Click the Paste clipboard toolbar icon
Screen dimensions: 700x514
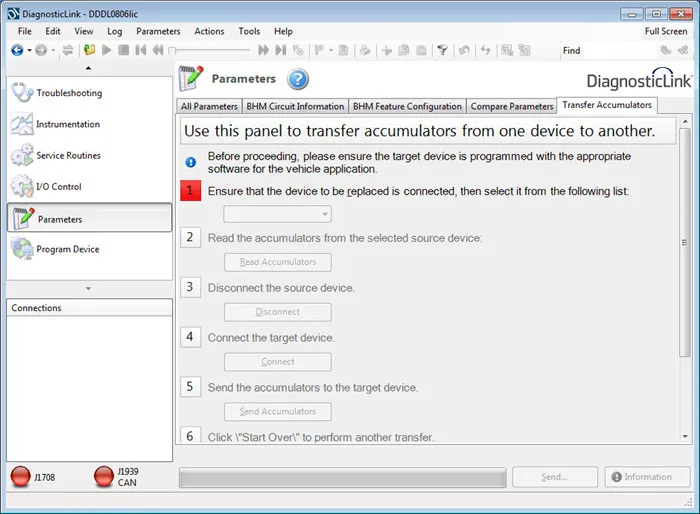tap(421, 50)
